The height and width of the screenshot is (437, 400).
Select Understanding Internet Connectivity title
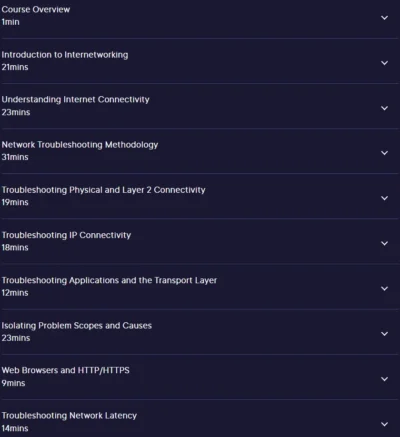[75, 100]
